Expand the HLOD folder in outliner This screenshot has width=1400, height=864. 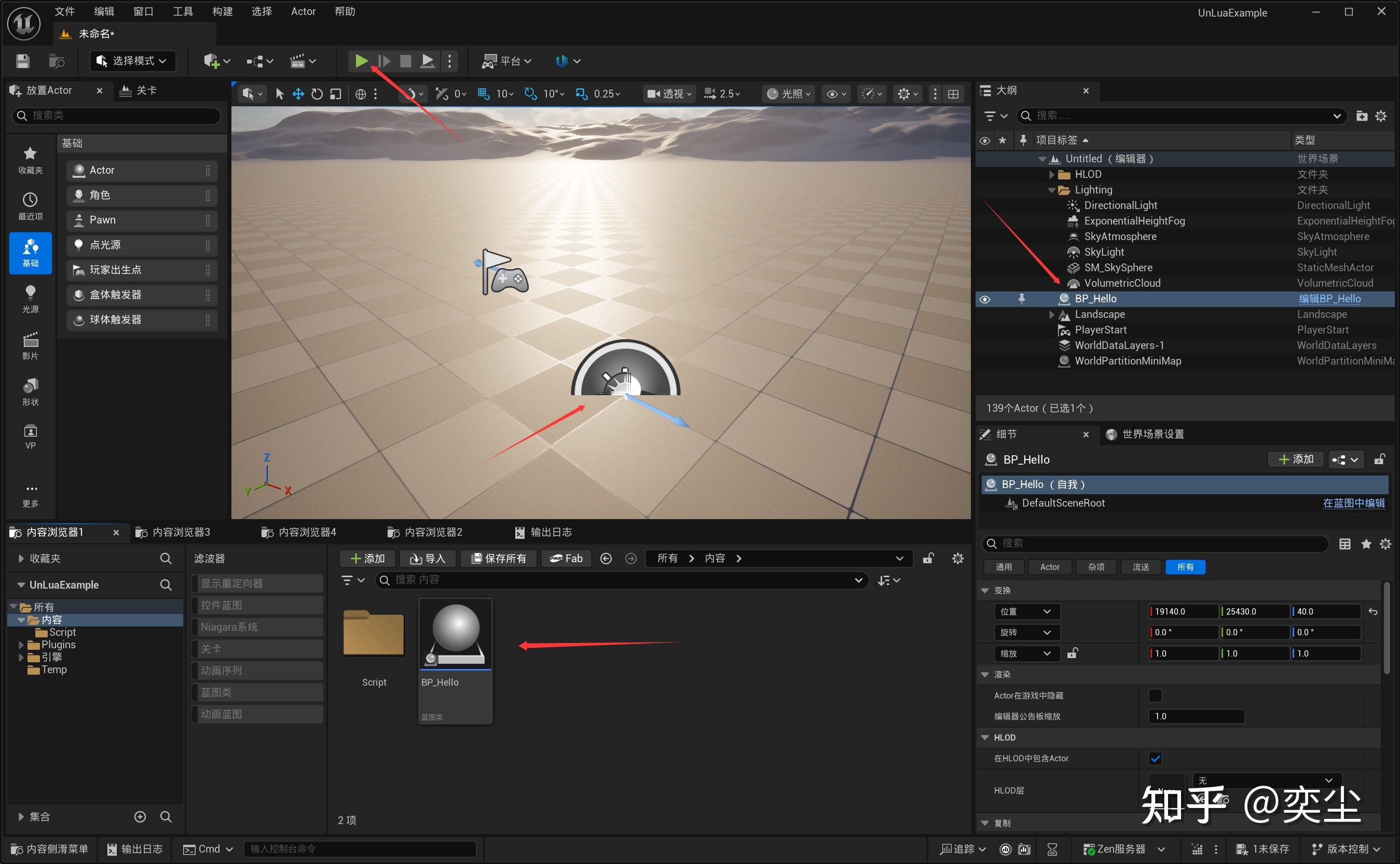click(x=1051, y=174)
